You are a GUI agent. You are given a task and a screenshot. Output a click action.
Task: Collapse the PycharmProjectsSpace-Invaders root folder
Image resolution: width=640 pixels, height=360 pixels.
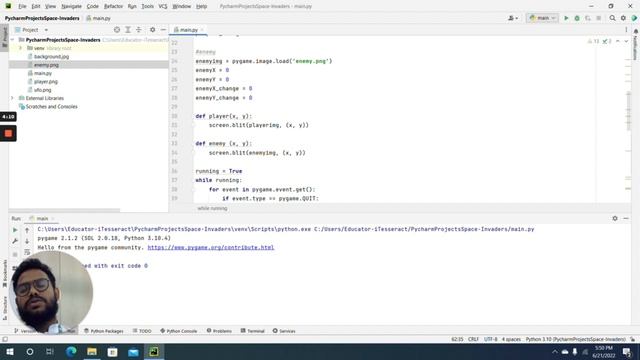[13, 40]
